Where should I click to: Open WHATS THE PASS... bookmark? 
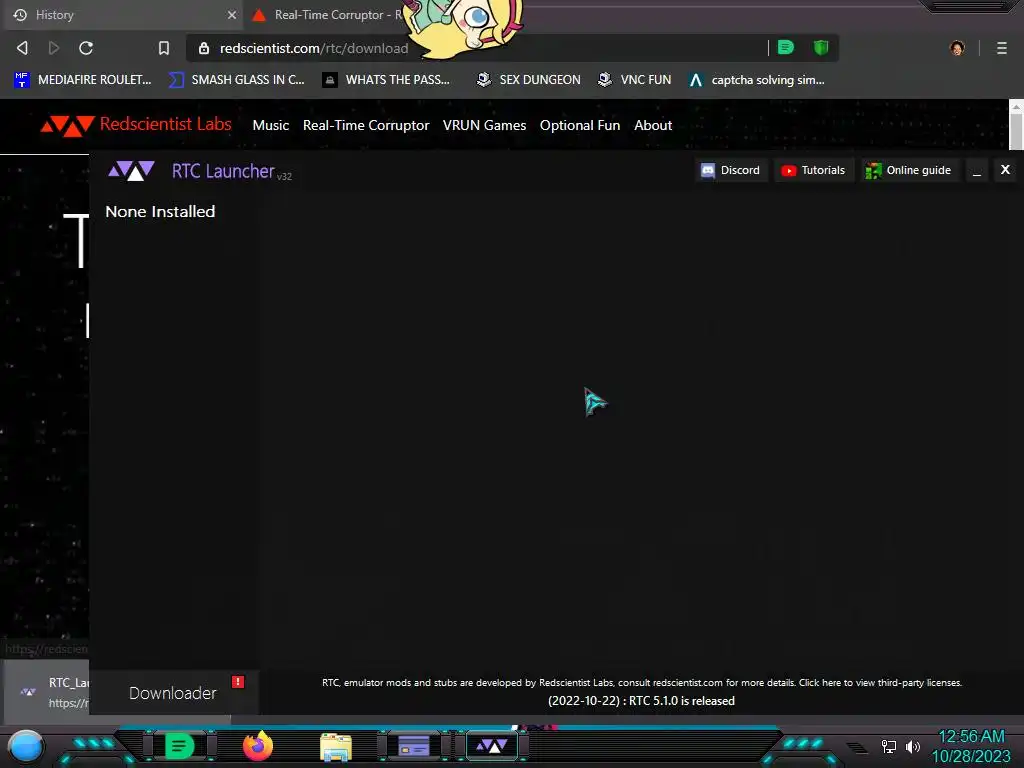(386, 80)
